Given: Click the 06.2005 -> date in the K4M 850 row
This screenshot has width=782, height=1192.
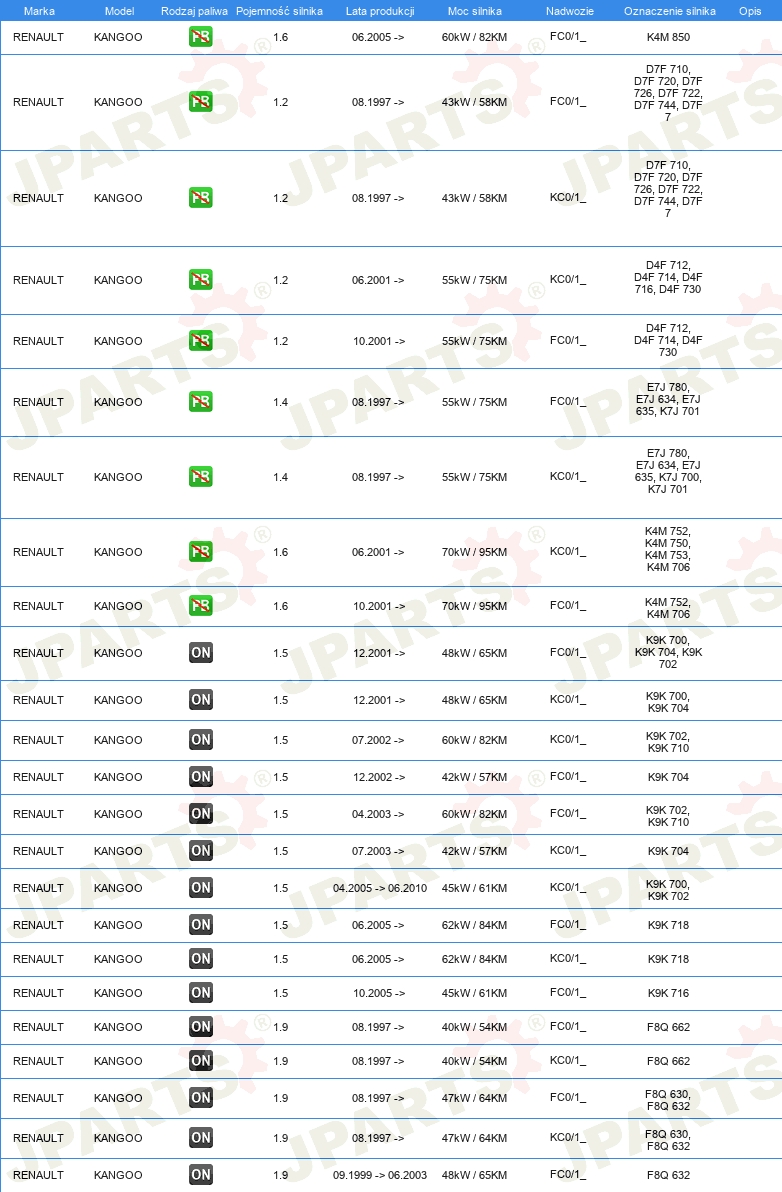Looking at the screenshot, I should pyautogui.click(x=378, y=37).
